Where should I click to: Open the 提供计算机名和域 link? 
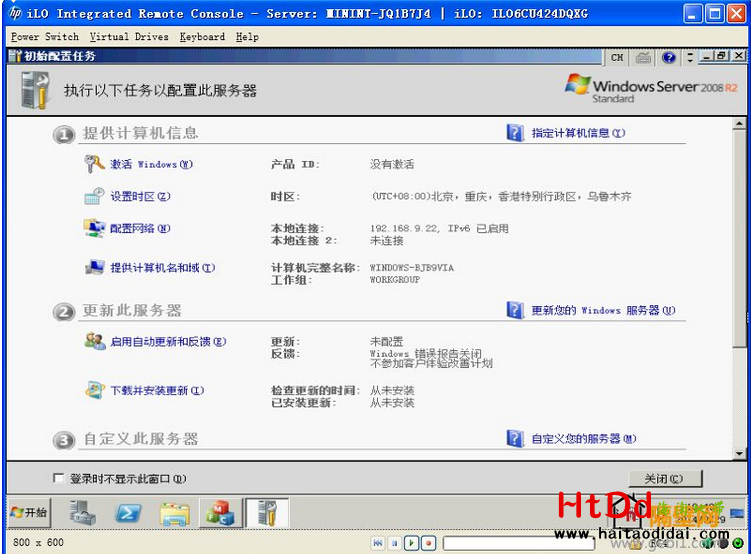pos(163,268)
